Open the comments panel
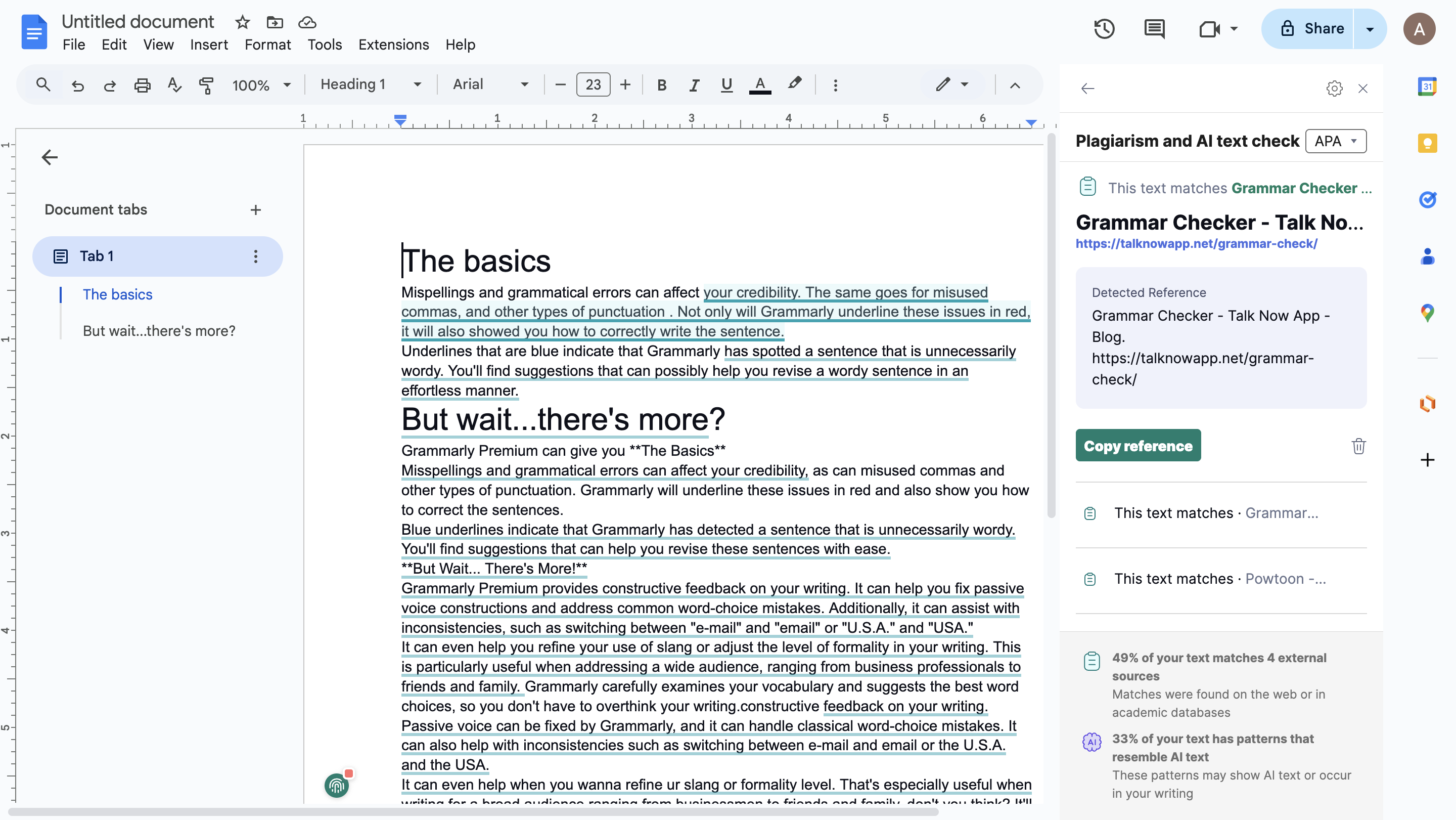The width and height of the screenshot is (1456, 820). click(x=1154, y=28)
